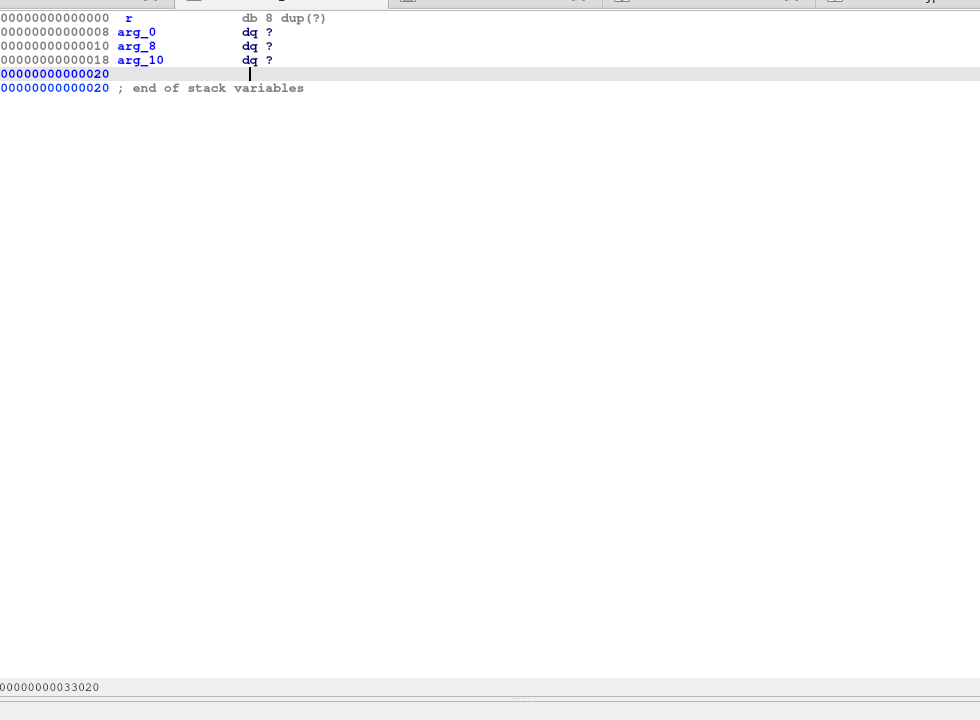Click the active tab at the top edge
Image resolution: width=980 pixels, height=720 pixels.
coord(280,3)
